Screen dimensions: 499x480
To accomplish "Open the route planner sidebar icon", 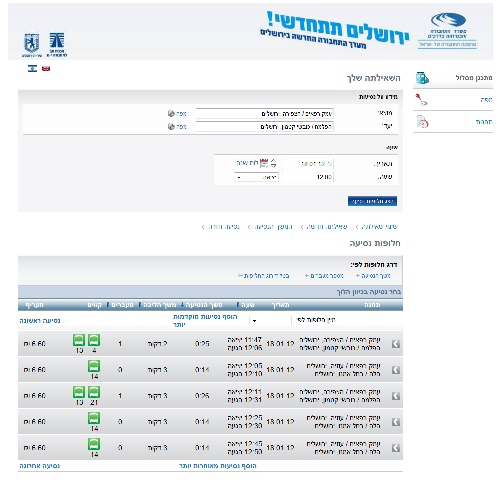I will point(422,78).
